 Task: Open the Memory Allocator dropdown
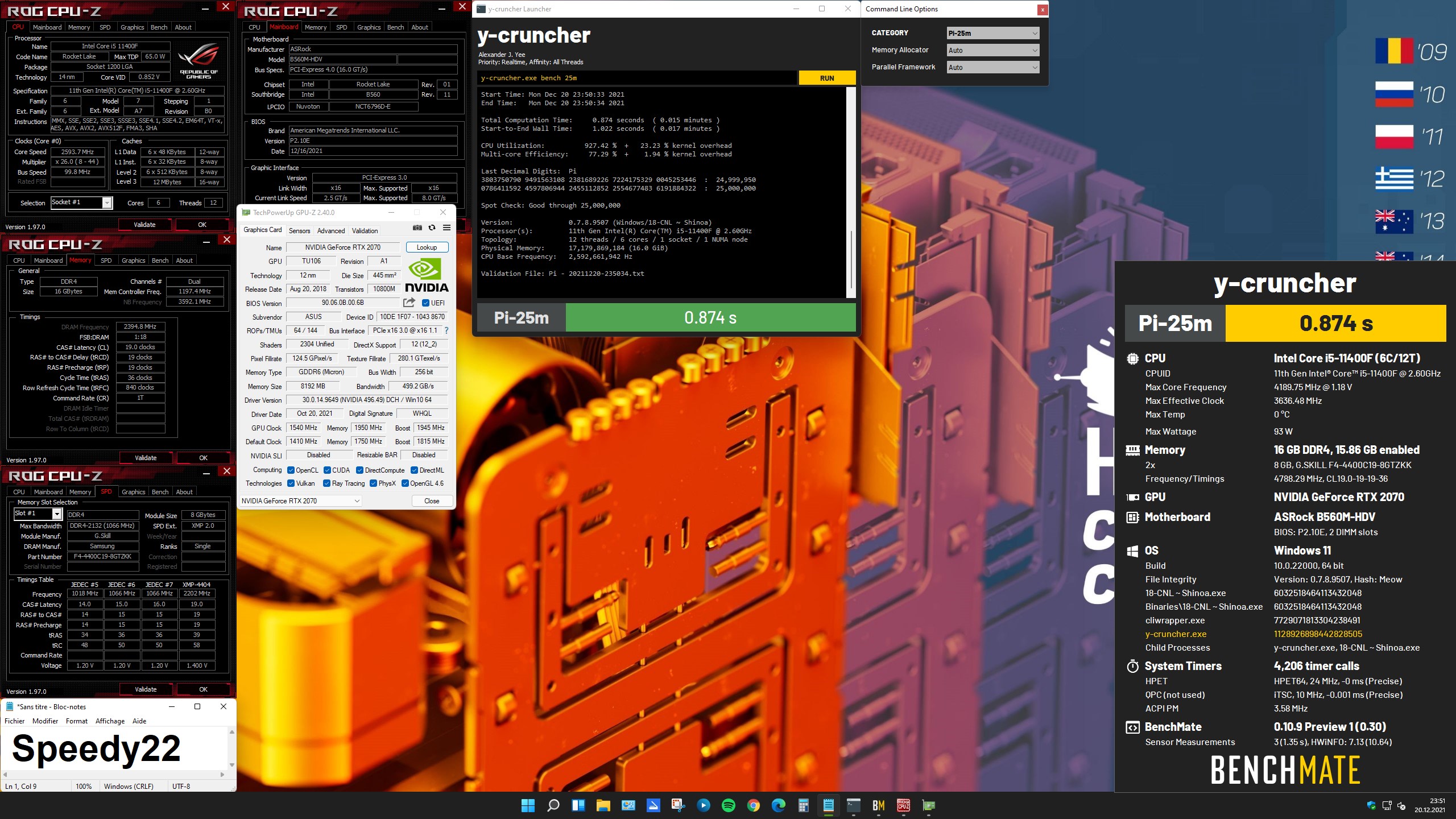[993, 50]
